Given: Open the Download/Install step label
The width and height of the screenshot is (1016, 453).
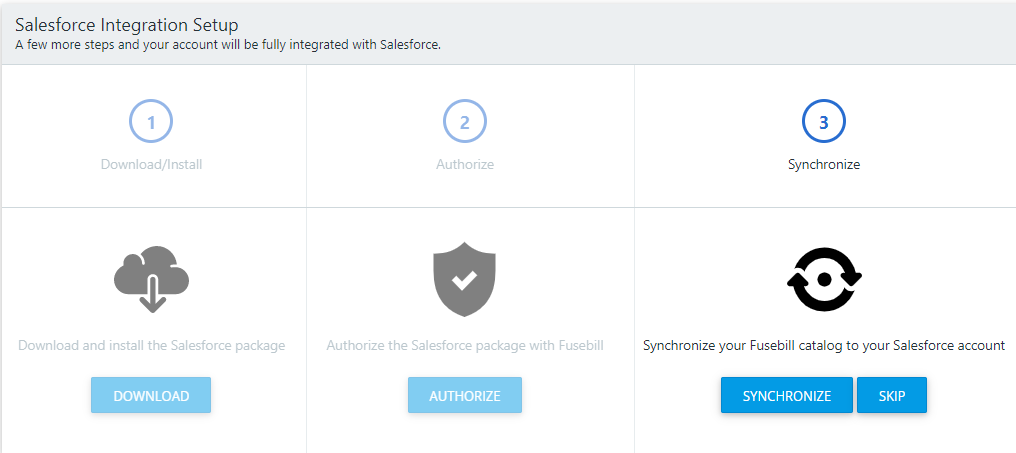Looking at the screenshot, I should 152,165.
